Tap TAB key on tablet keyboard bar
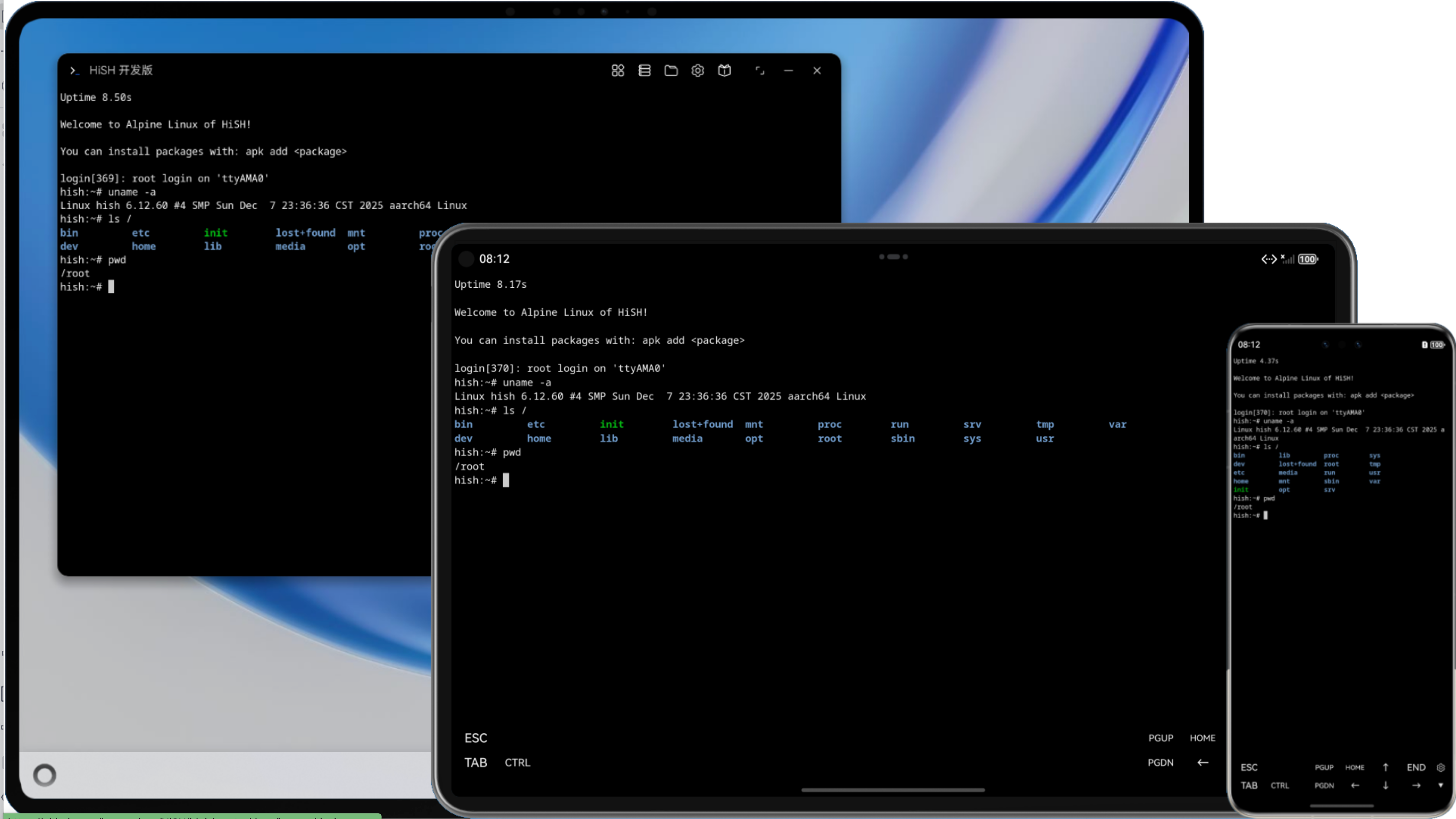Image resolution: width=1456 pixels, height=819 pixels. click(x=476, y=762)
